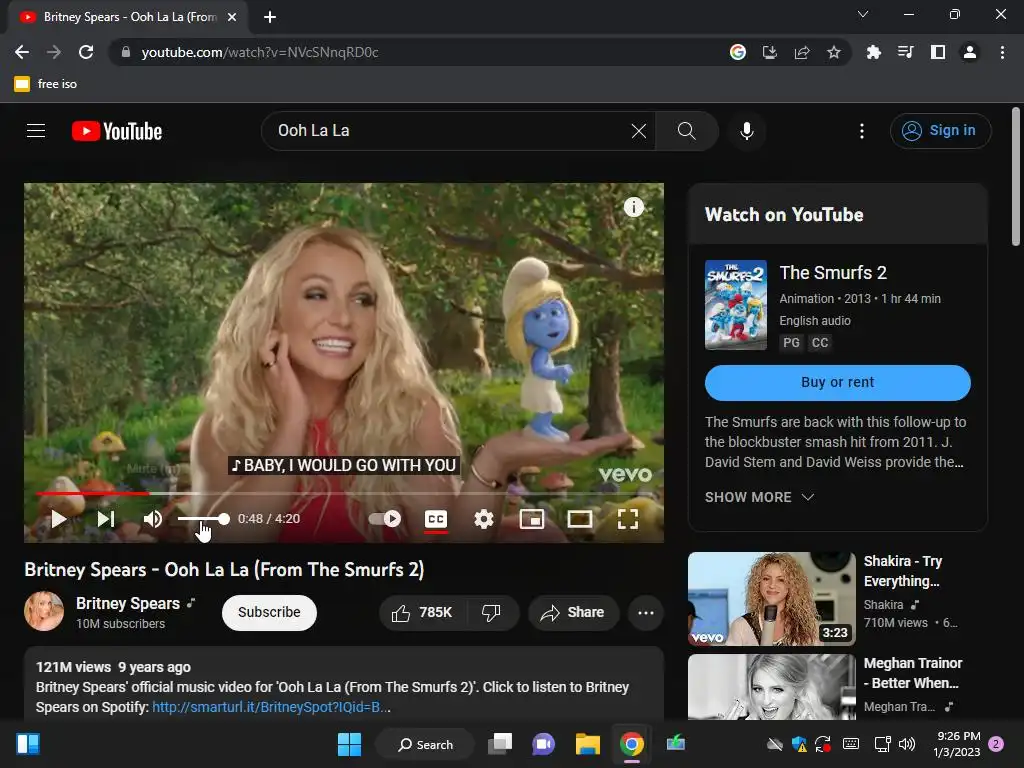Subscribe to Britney Spears channel
Screen dimensions: 1024x768
tap(269, 613)
